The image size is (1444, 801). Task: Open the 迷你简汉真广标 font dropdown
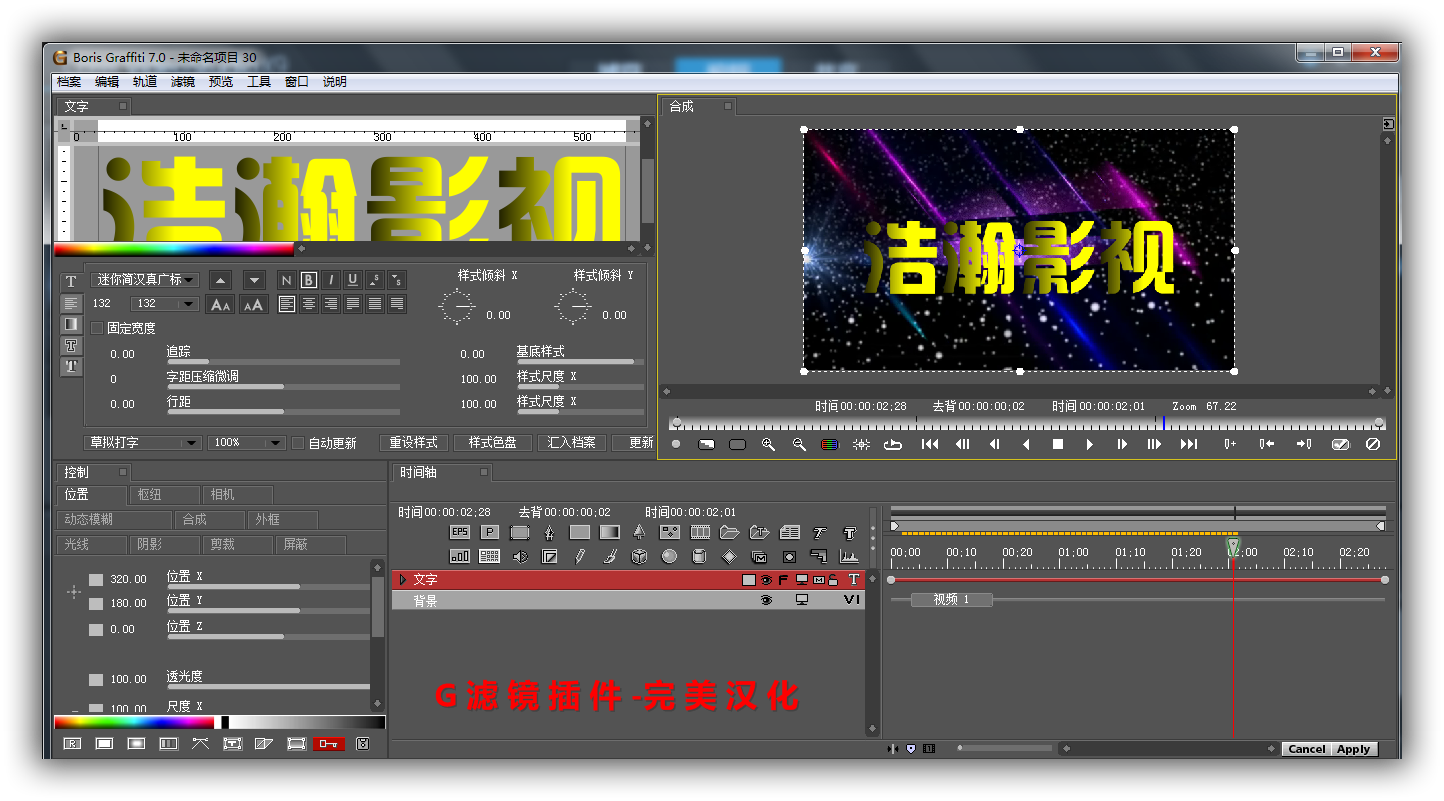click(x=146, y=280)
